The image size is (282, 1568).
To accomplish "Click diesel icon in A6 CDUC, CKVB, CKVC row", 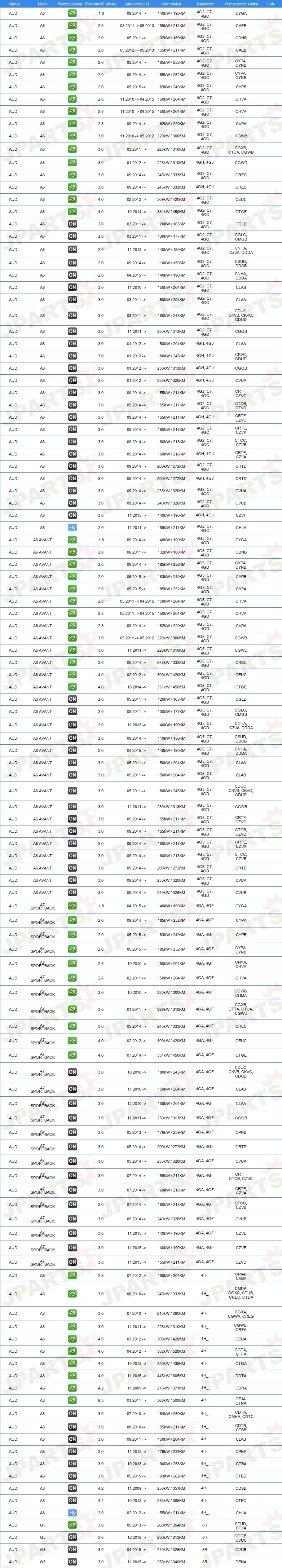I will [x=72, y=315].
